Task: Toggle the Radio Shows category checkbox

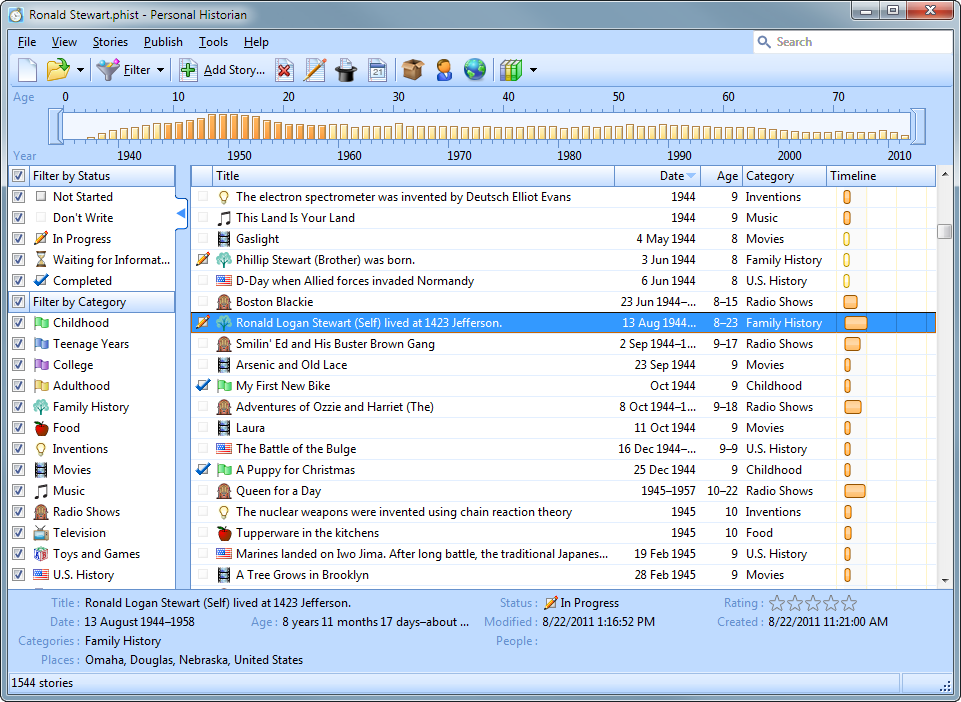Action: (x=18, y=512)
